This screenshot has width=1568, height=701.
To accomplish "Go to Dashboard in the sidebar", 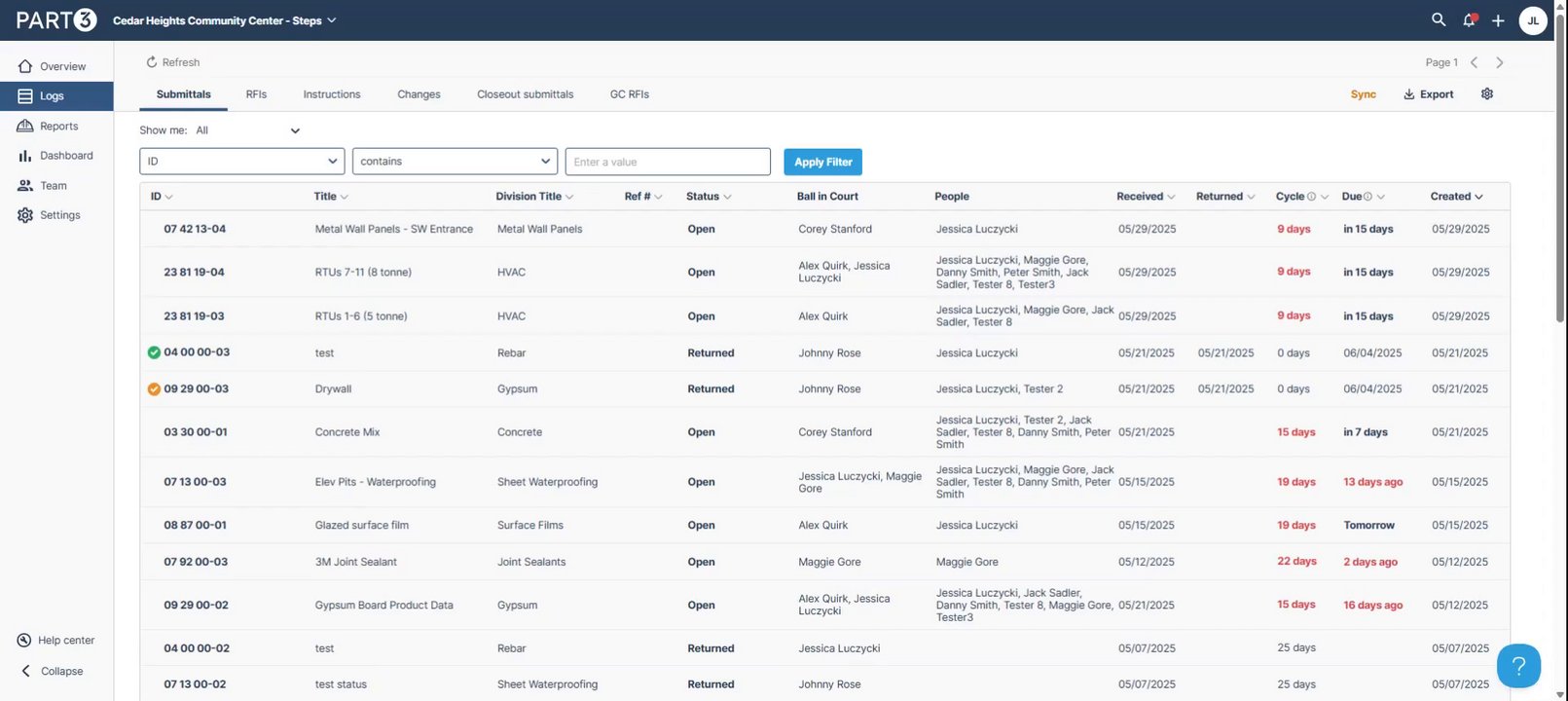I will pos(56,156).
